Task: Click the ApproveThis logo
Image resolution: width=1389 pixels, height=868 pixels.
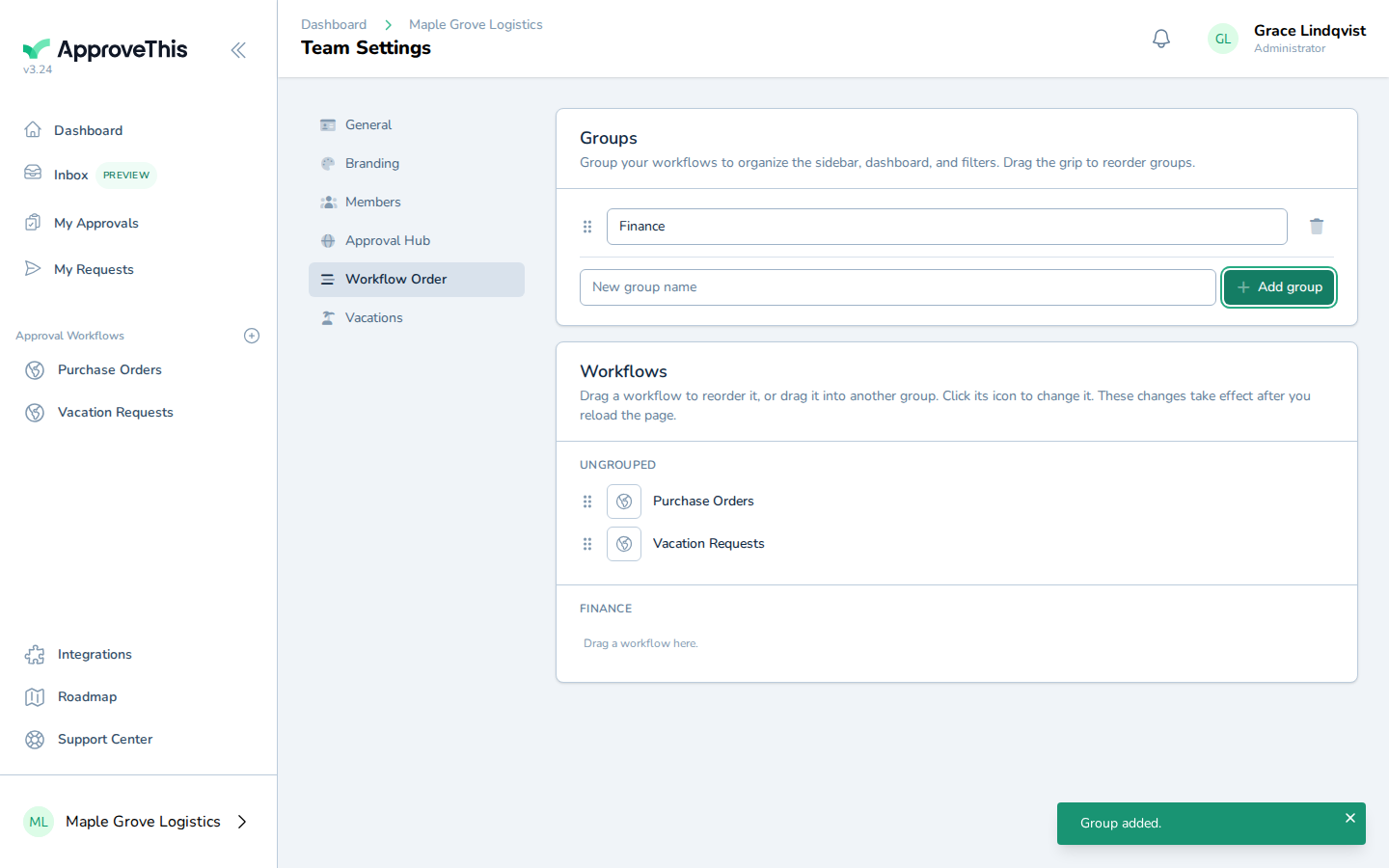Action: 105,49
